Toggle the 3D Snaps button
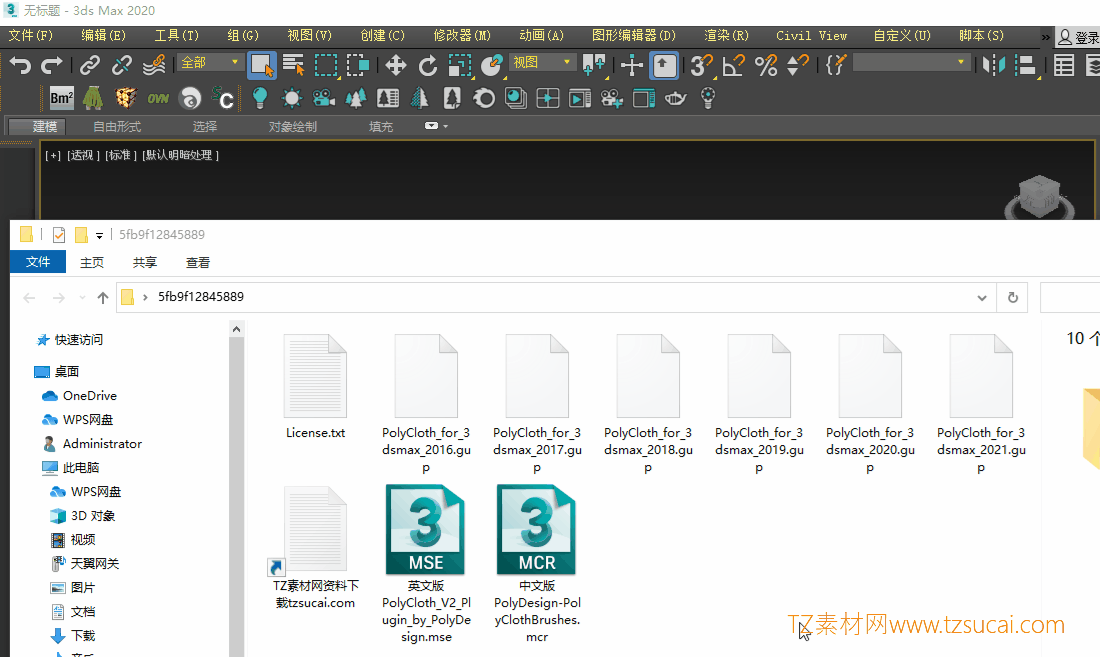Viewport: 1100px width, 657px height. (x=702, y=65)
